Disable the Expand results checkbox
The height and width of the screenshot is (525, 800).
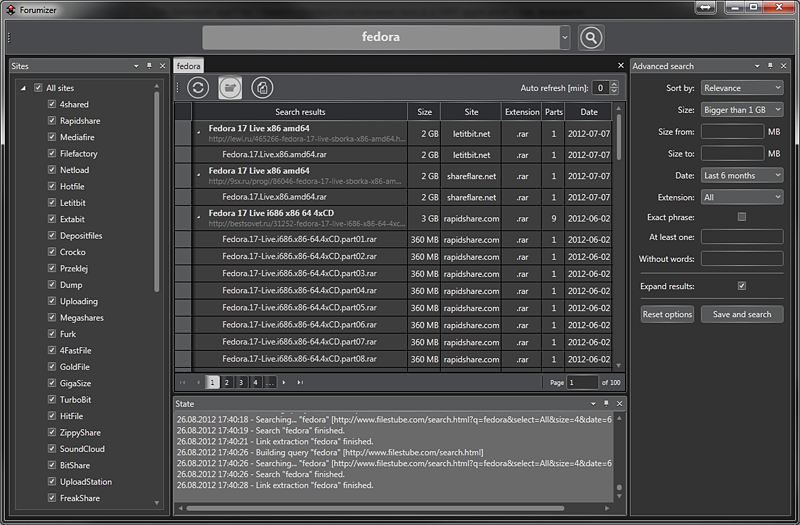pyautogui.click(x=742, y=286)
